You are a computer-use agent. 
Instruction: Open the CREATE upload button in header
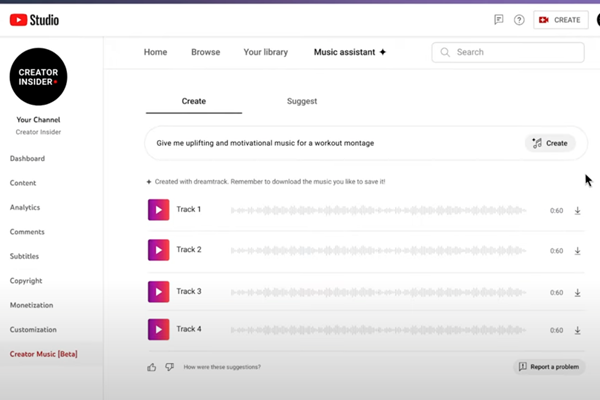coord(560,19)
